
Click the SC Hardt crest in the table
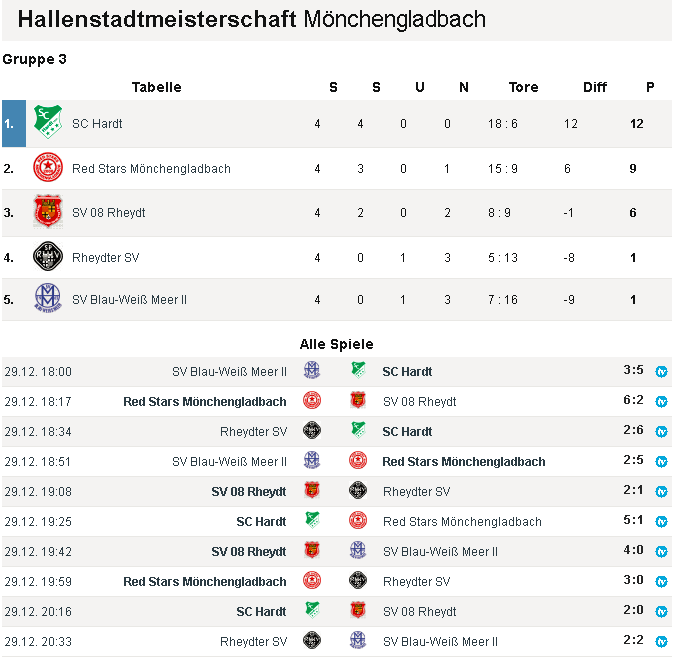[48, 122]
